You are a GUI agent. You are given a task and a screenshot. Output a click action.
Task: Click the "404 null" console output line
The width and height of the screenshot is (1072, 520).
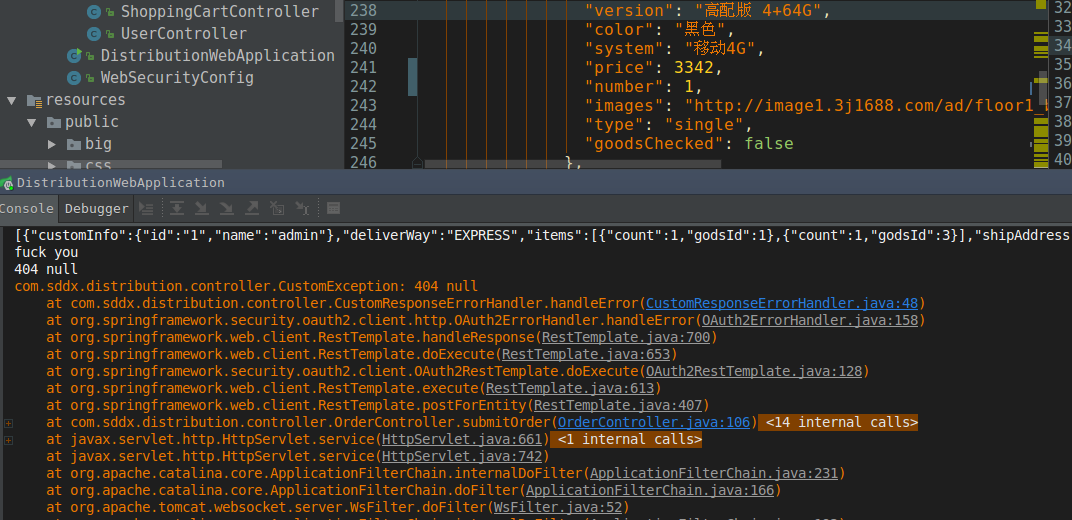[x=46, y=269]
